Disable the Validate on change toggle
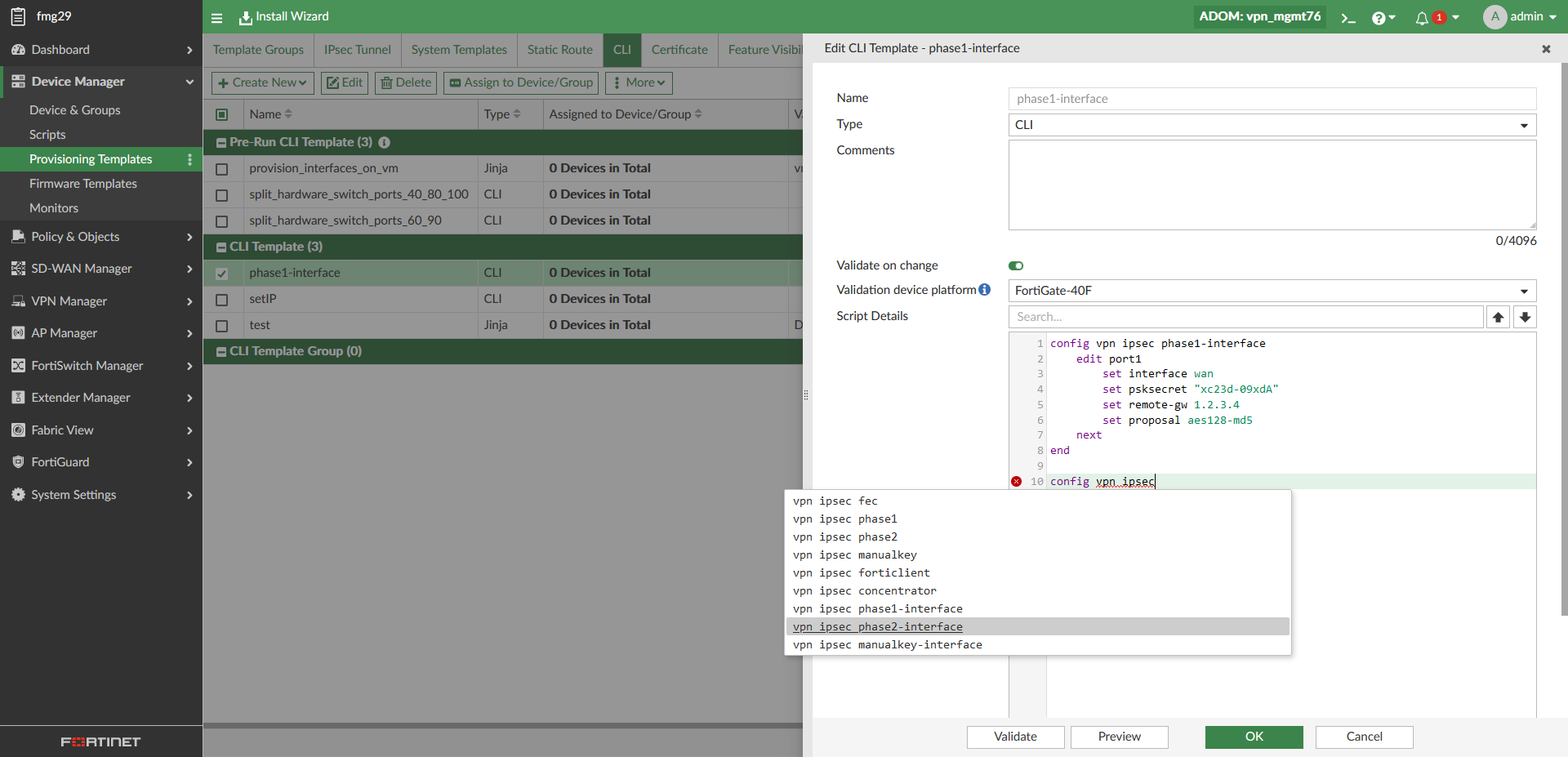Screen dimensions: 1568x757 (x=1016, y=265)
